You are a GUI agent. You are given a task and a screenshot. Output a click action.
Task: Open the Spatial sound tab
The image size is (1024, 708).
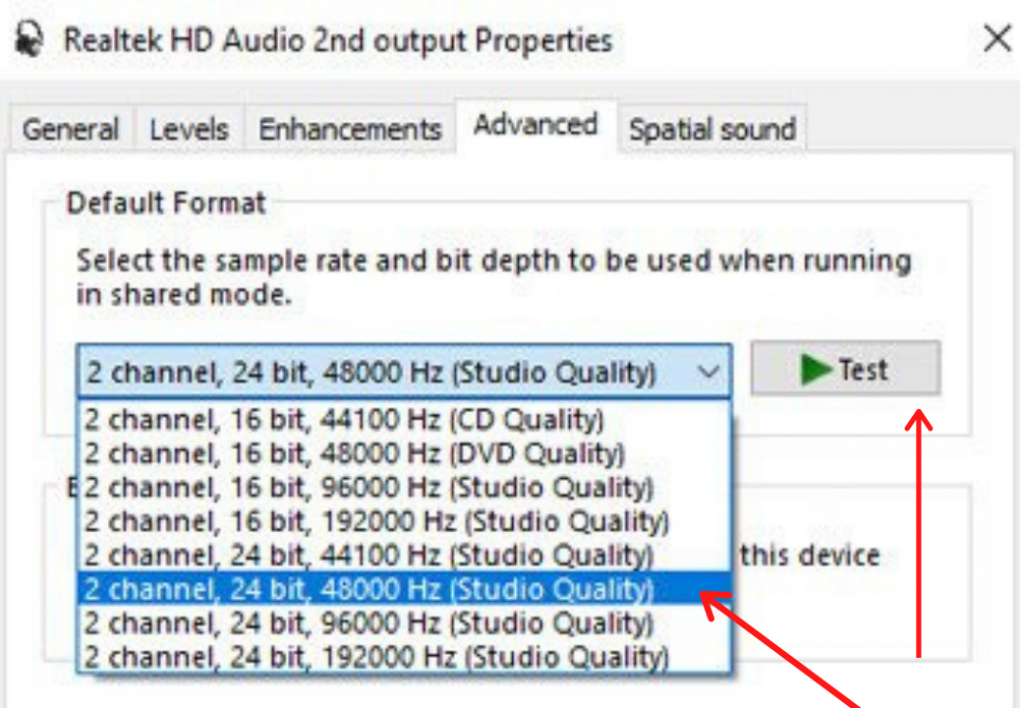point(711,128)
